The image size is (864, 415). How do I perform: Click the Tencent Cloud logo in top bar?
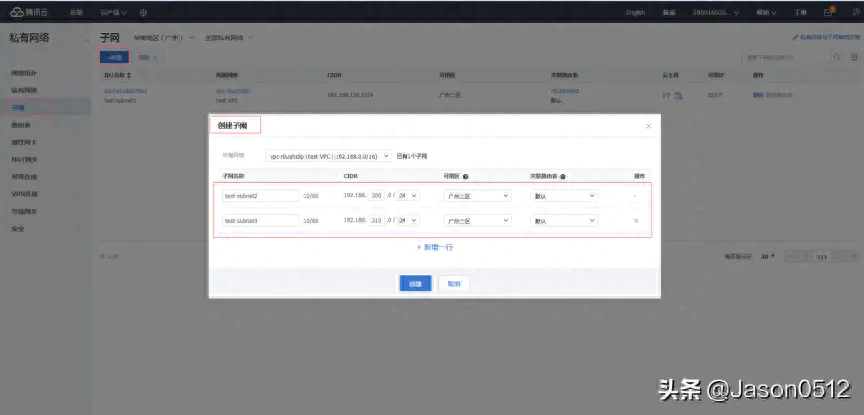(x=27, y=12)
